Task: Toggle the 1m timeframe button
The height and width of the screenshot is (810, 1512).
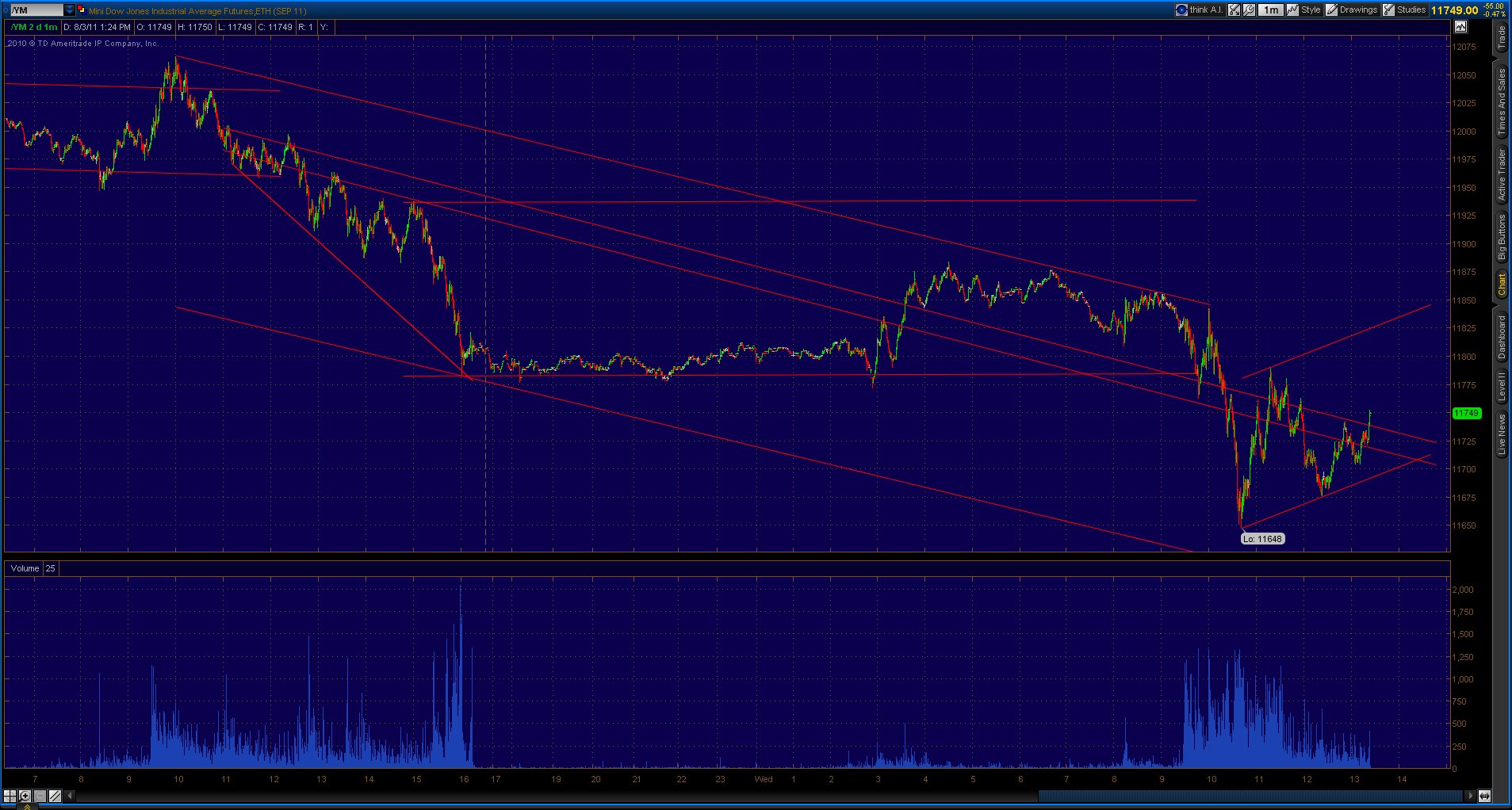Action: 1271,10
